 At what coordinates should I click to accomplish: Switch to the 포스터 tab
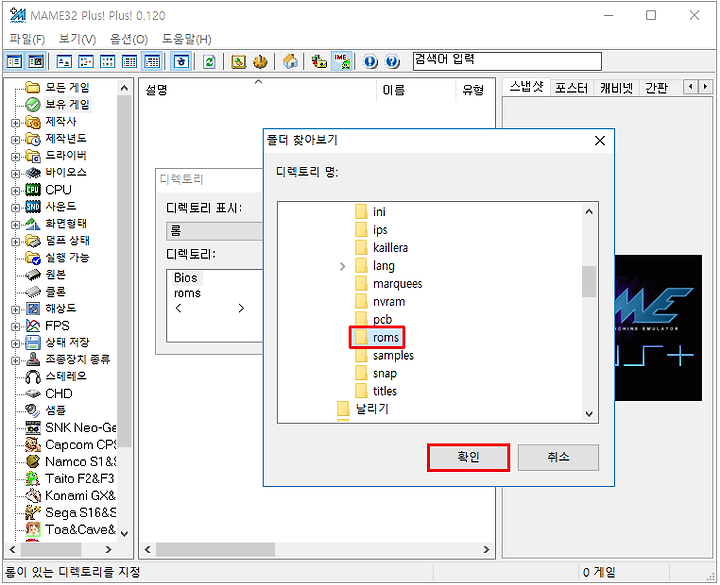click(x=571, y=88)
